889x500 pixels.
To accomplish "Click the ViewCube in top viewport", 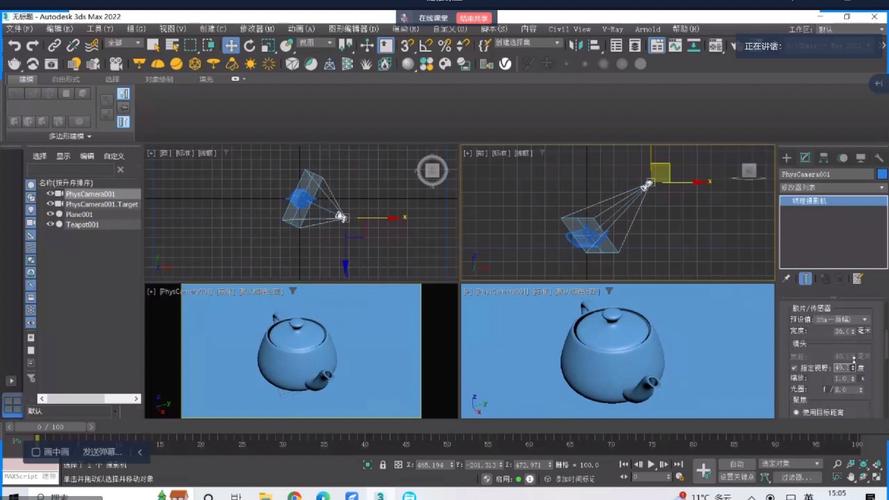I will [432, 171].
